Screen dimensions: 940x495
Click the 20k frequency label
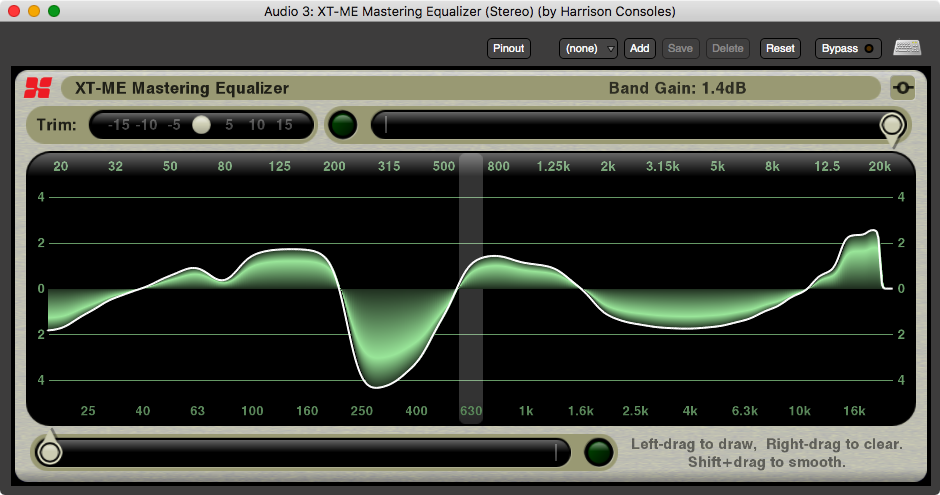click(x=879, y=167)
